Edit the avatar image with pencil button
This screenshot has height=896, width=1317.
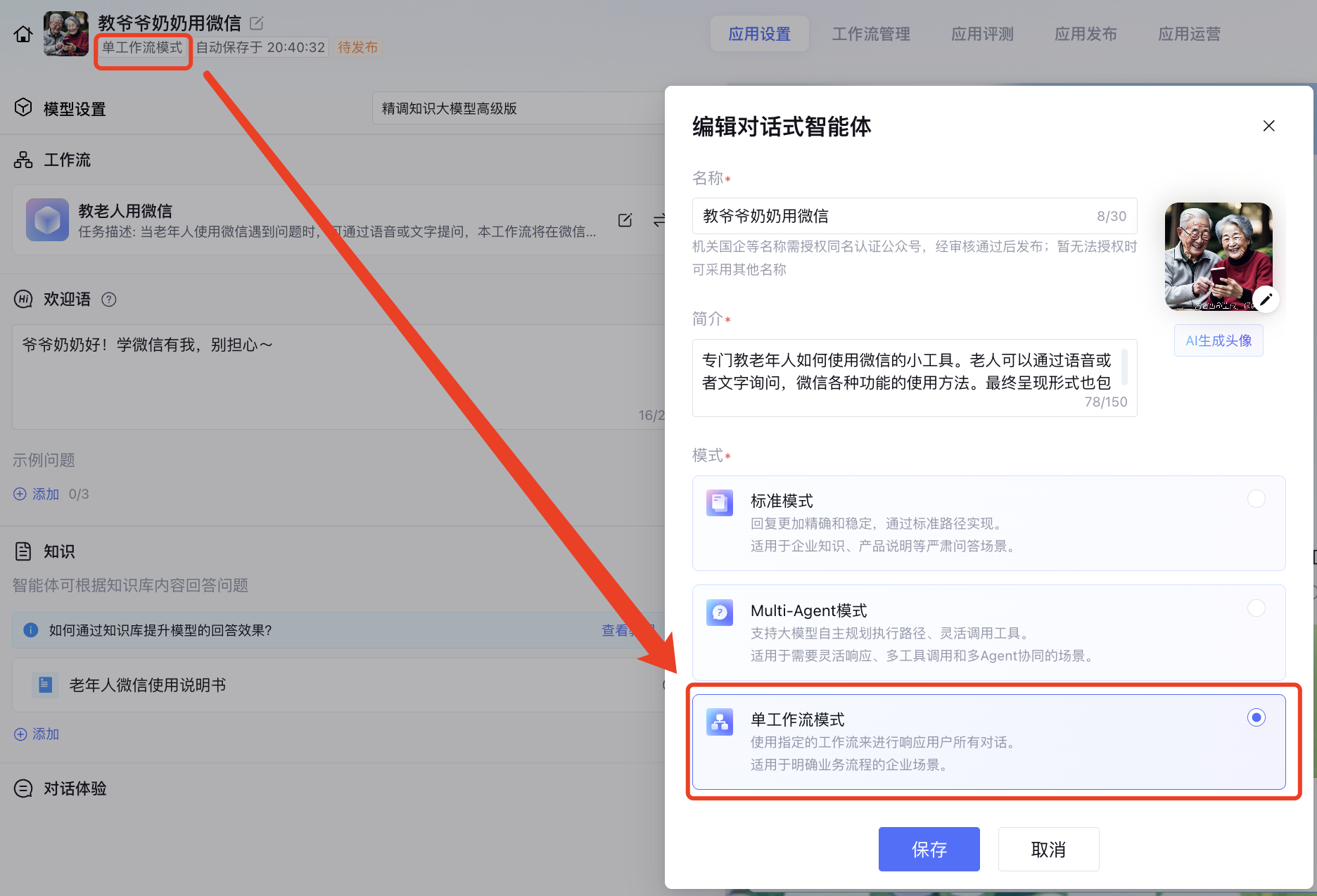(x=1266, y=300)
